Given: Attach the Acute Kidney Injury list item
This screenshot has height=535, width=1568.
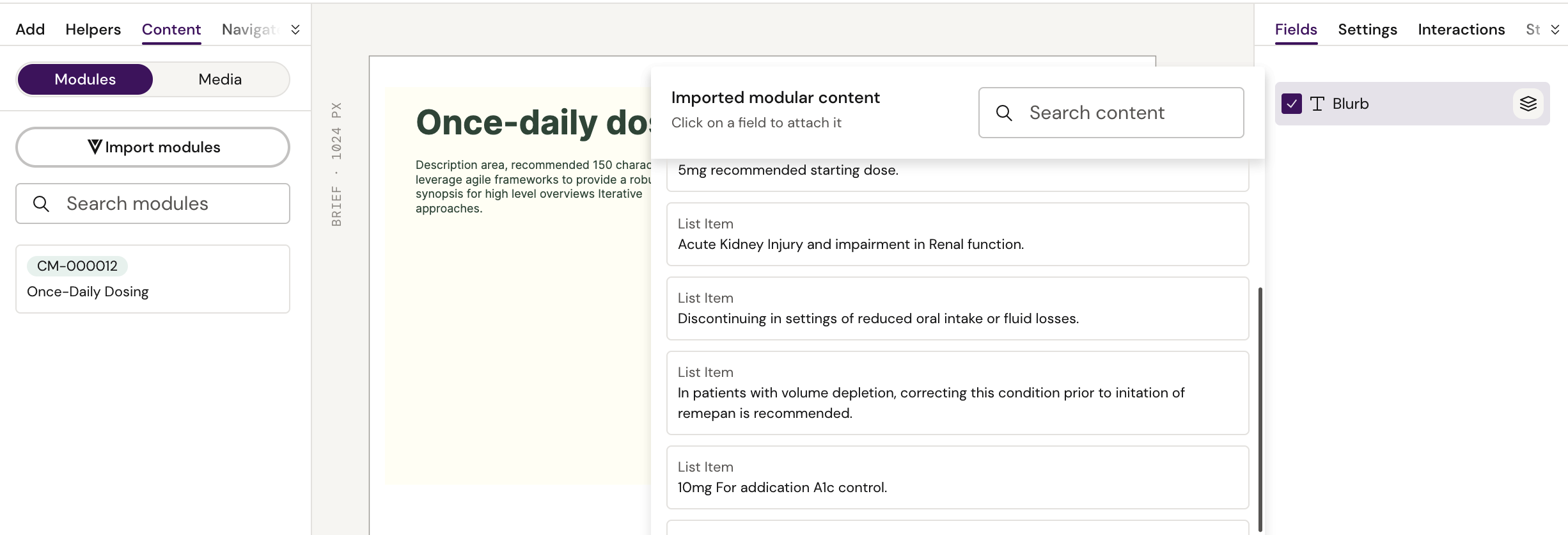Looking at the screenshot, I should pos(957,234).
